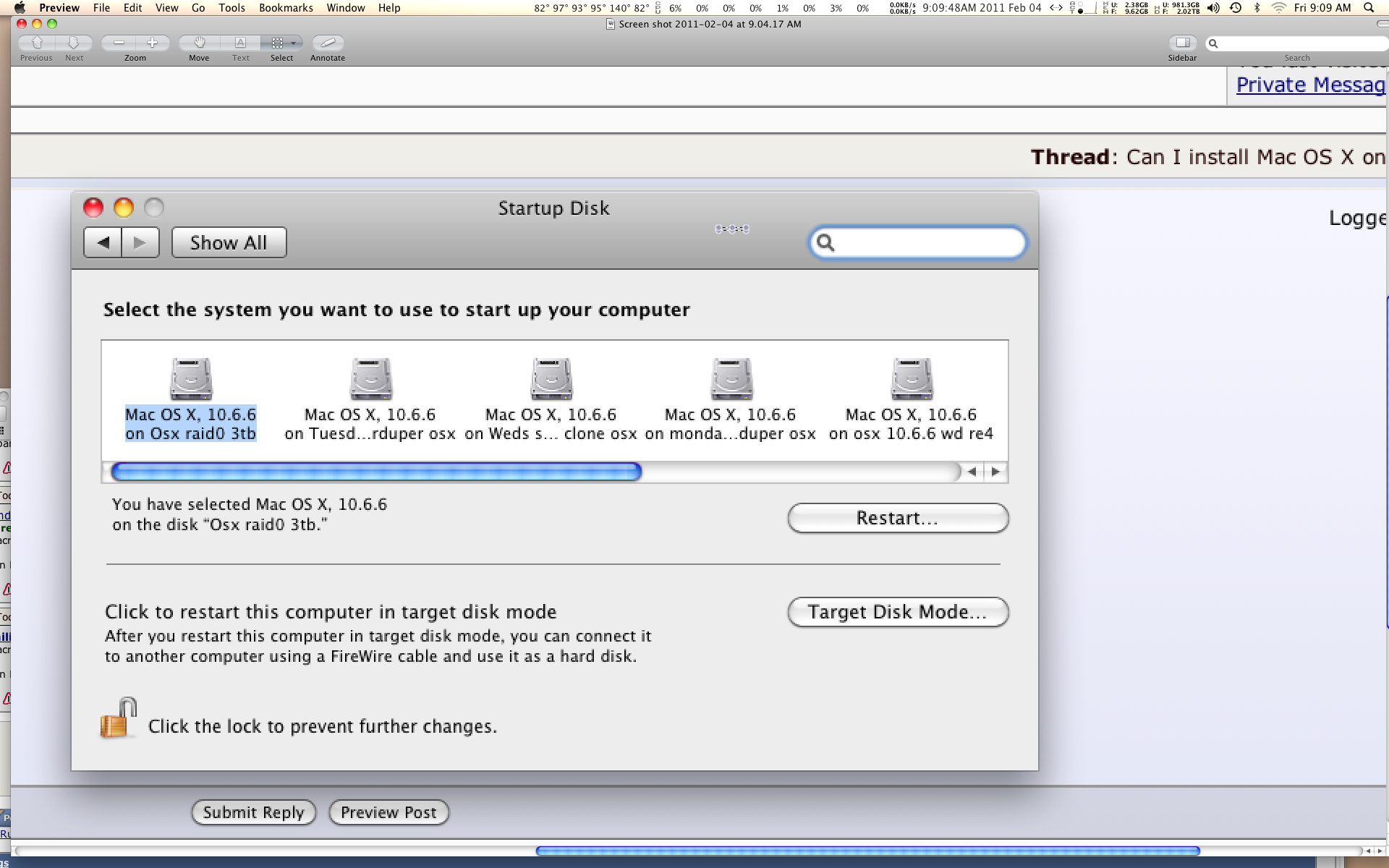Viewport: 1389px width, 868px height.
Task: Click the Show All button
Action: (x=229, y=242)
